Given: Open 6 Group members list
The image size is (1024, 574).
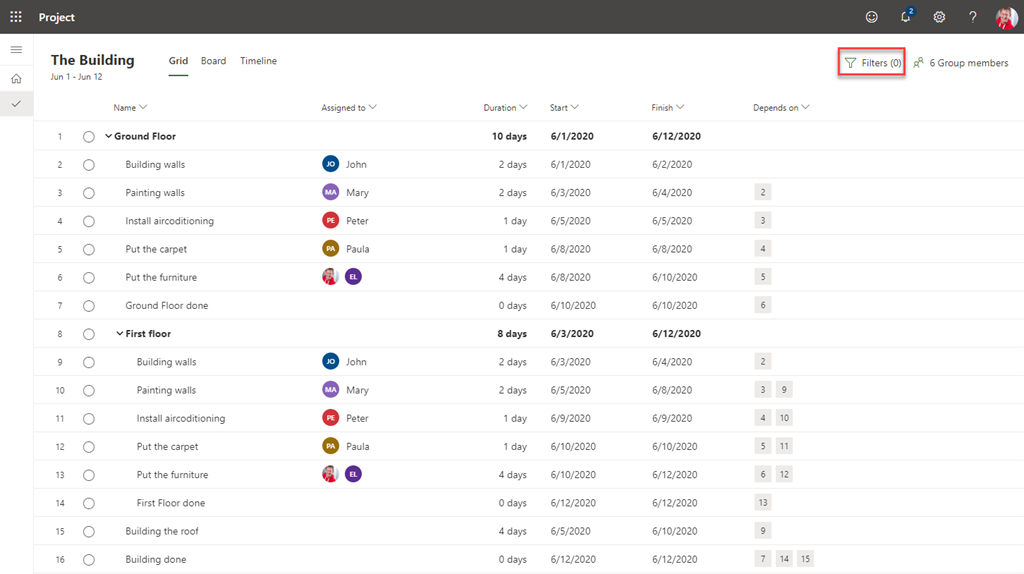Looking at the screenshot, I should 960,63.
